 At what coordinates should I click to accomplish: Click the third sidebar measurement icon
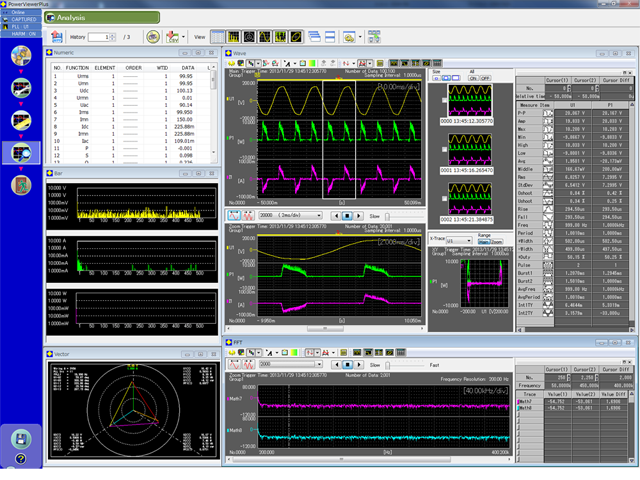(x=21, y=120)
